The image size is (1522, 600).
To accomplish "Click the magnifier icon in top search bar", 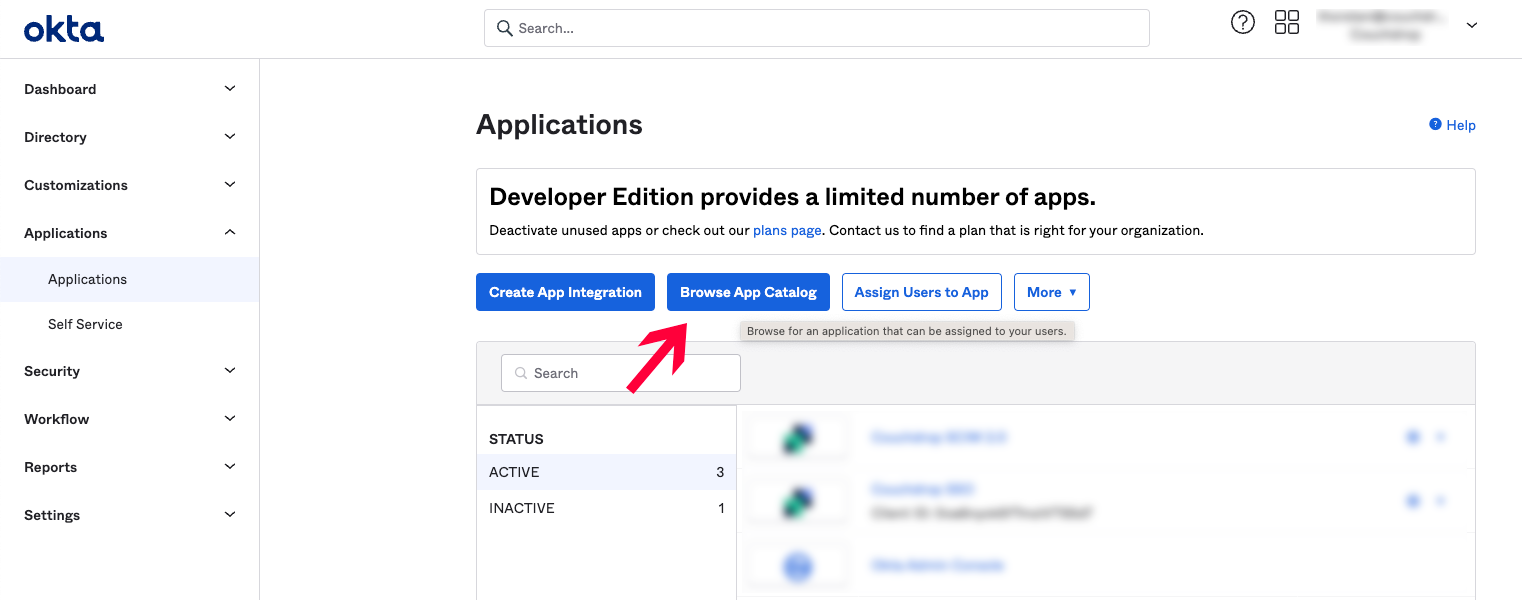I will (505, 28).
